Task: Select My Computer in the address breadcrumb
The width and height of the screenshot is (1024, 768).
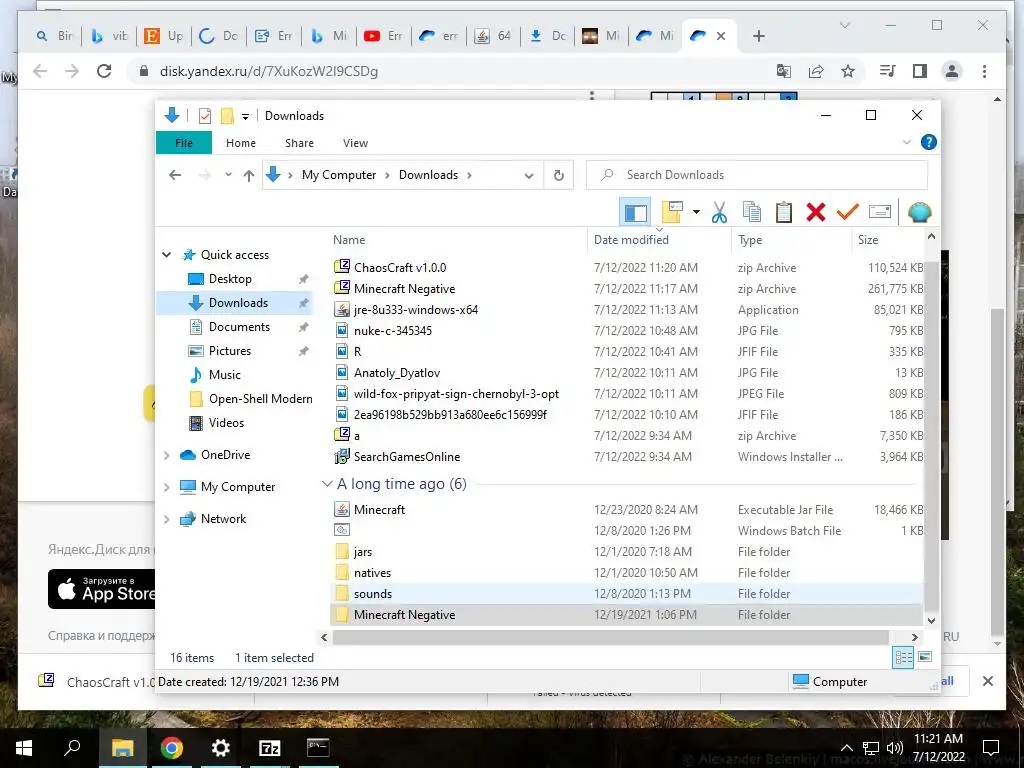Action: click(338, 175)
